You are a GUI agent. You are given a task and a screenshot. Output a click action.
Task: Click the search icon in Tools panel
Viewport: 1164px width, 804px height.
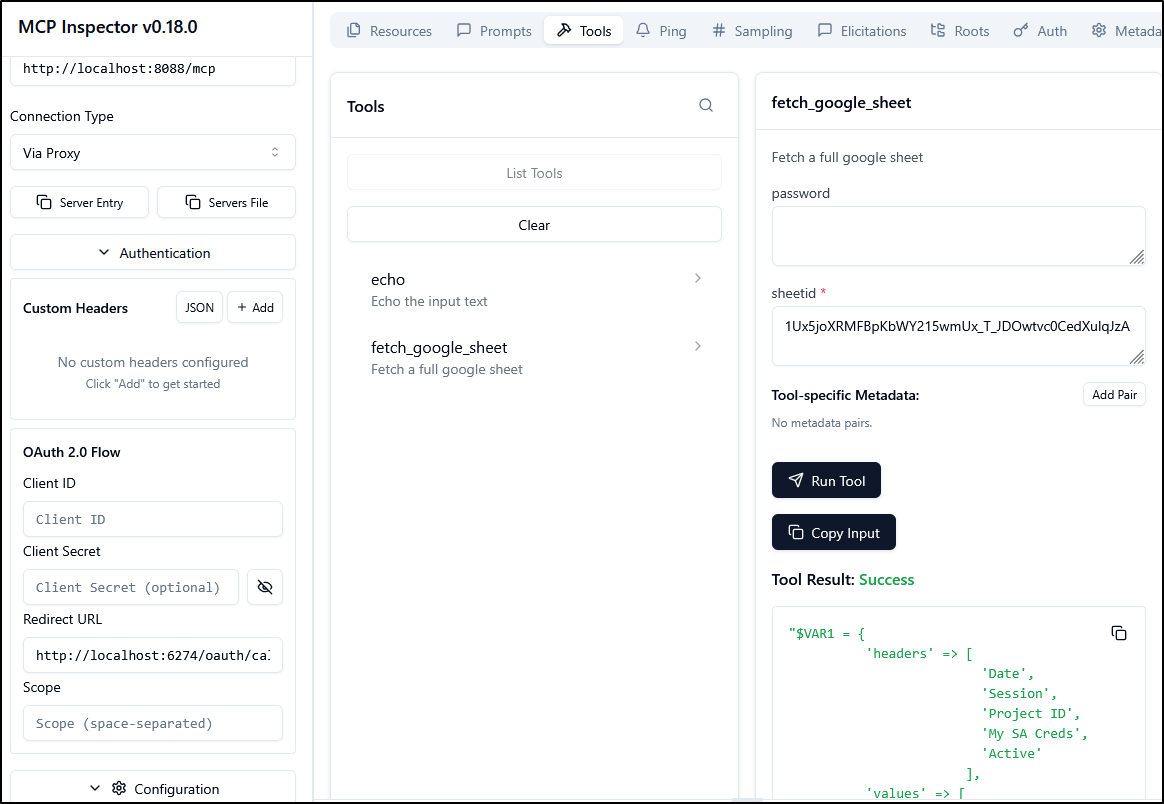[x=706, y=106]
